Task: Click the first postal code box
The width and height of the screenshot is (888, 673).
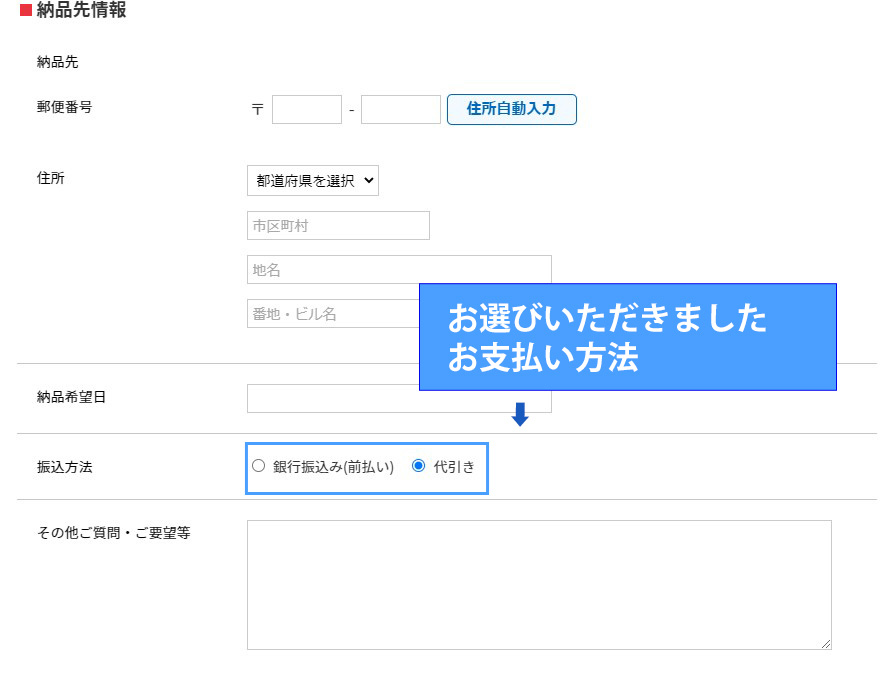Action: [306, 110]
